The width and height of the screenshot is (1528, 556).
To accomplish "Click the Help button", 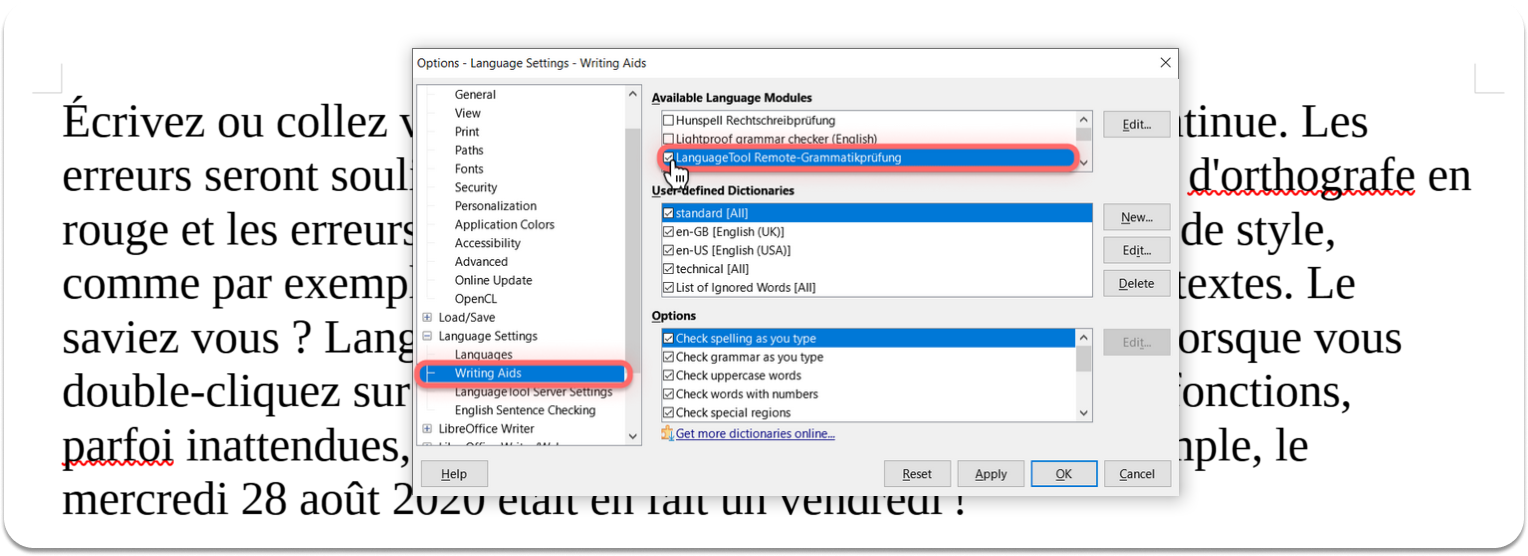I will point(454,474).
